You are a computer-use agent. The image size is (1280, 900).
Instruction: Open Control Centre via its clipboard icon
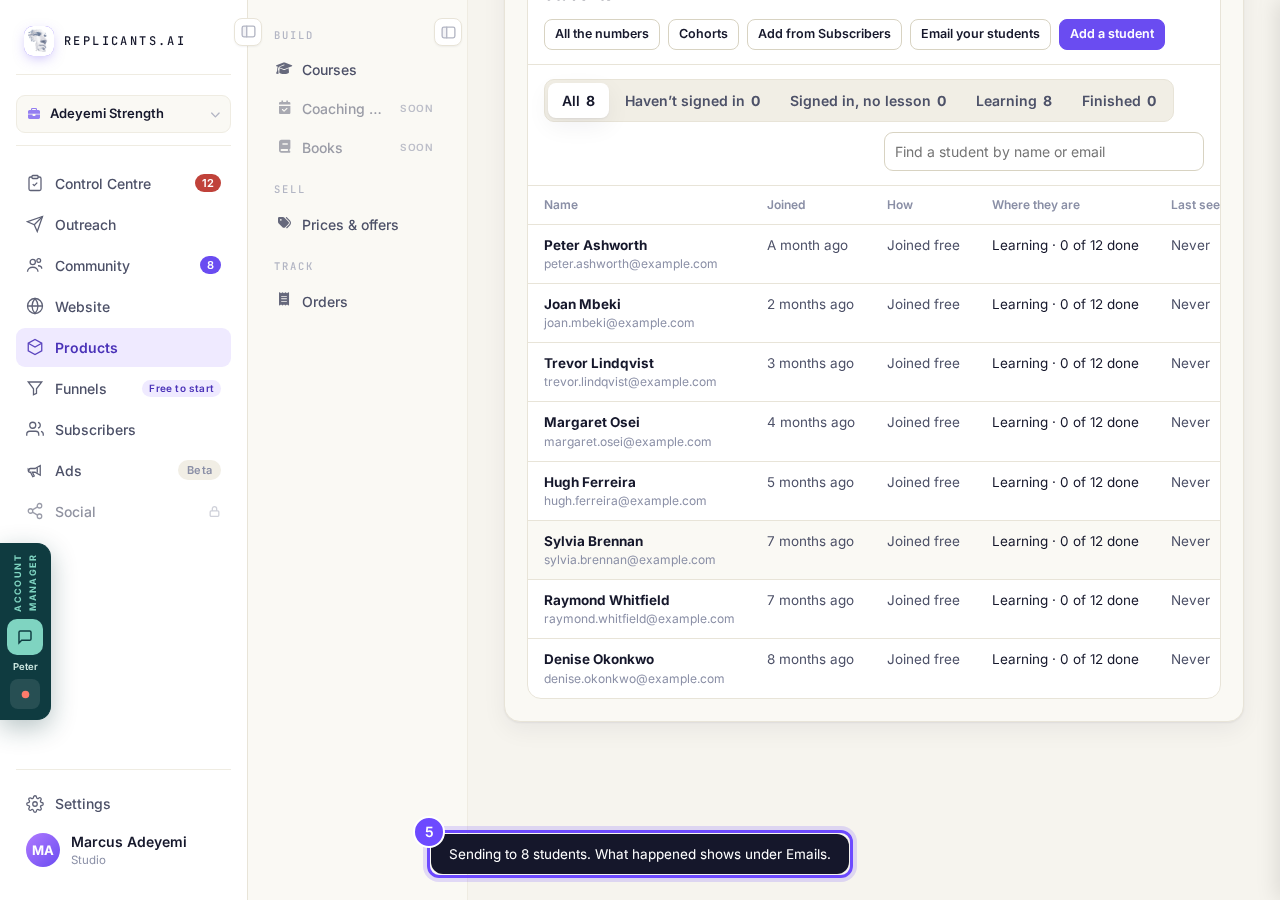(35, 183)
